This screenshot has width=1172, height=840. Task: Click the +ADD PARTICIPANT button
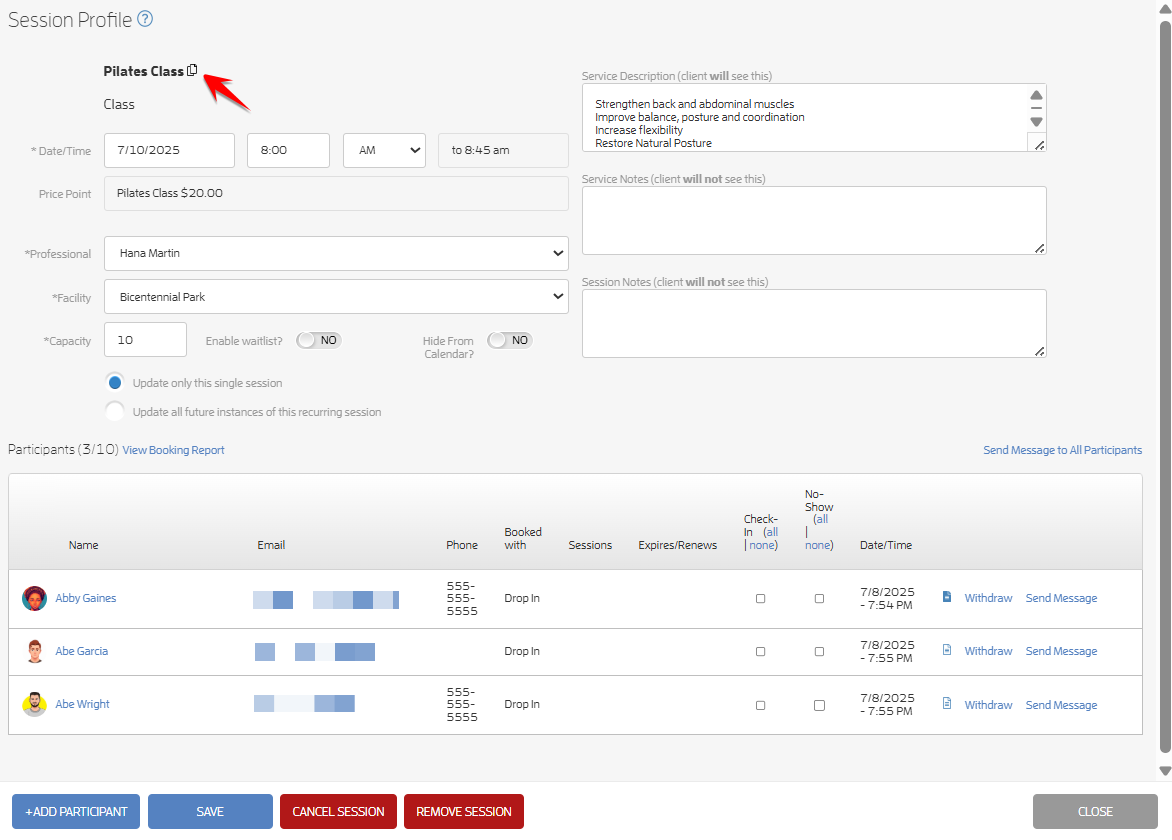pos(76,812)
